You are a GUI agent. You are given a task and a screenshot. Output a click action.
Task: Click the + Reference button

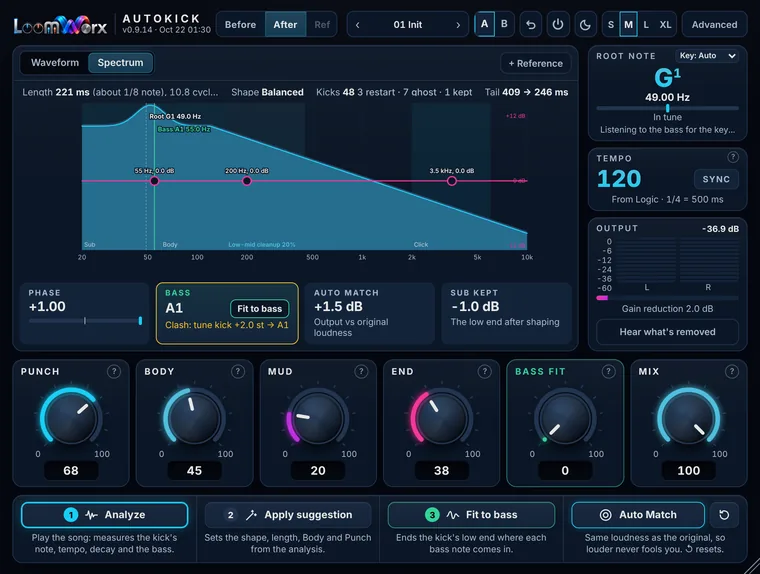pos(536,64)
